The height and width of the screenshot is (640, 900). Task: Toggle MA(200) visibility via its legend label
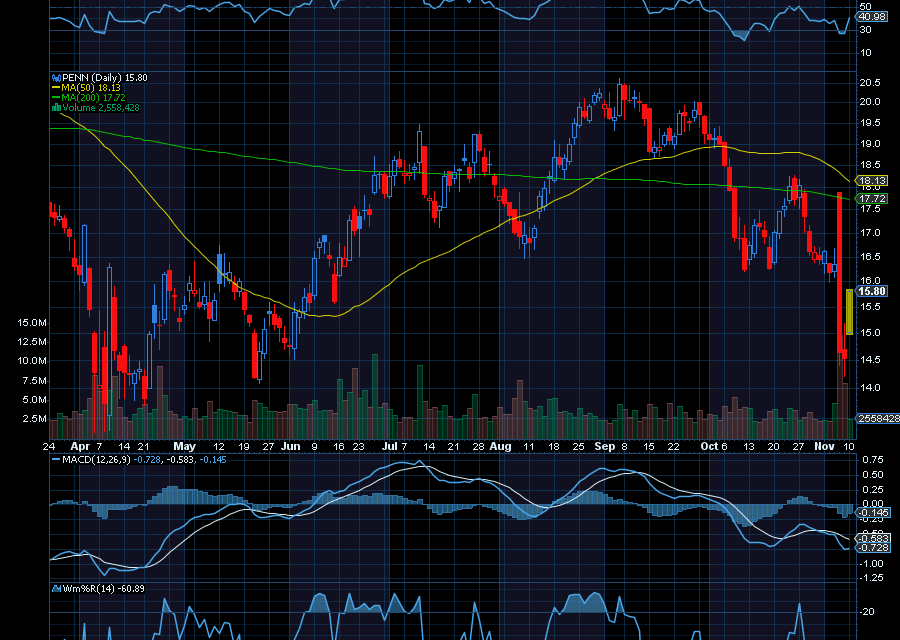point(80,97)
